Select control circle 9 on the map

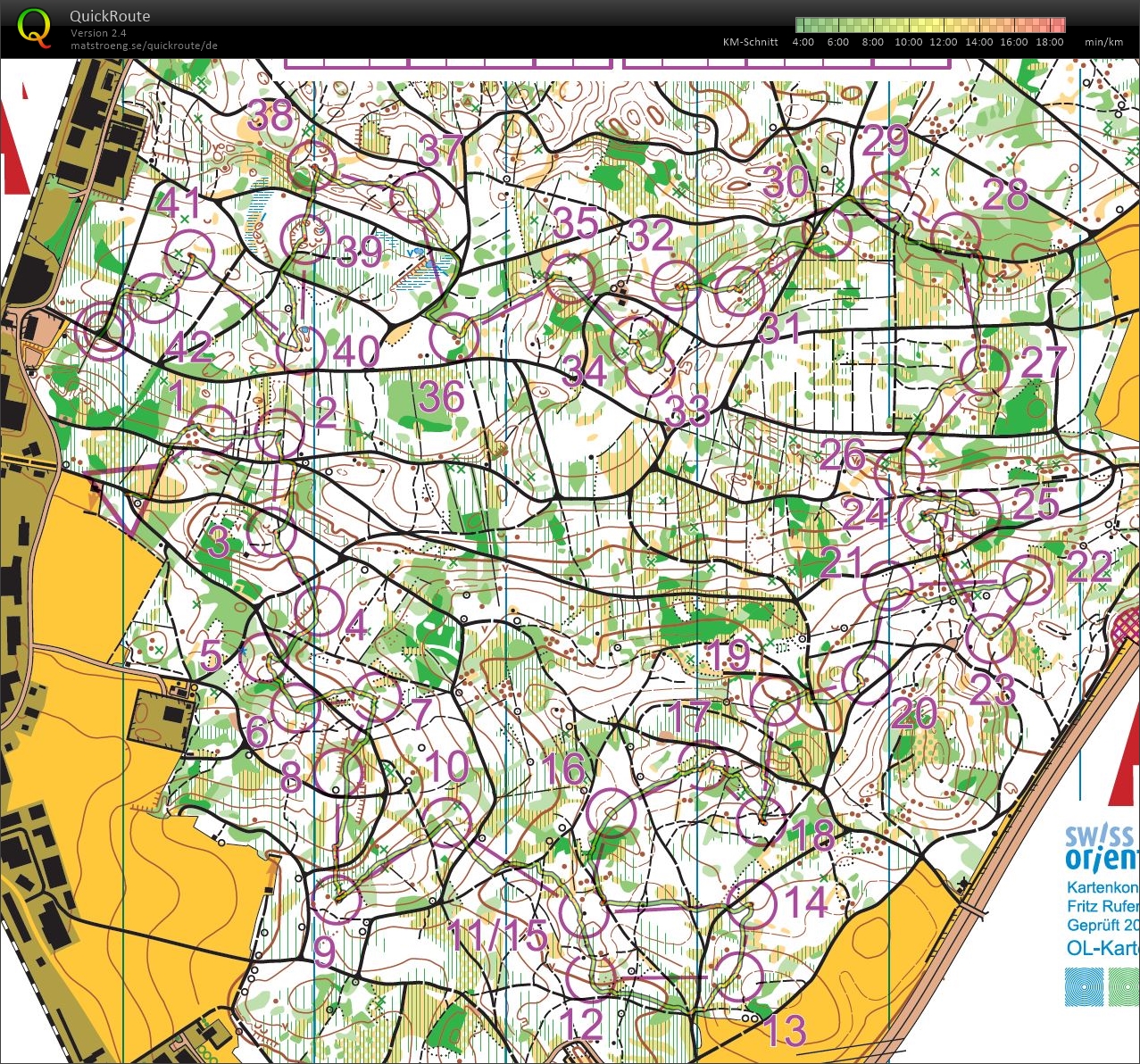(337, 899)
